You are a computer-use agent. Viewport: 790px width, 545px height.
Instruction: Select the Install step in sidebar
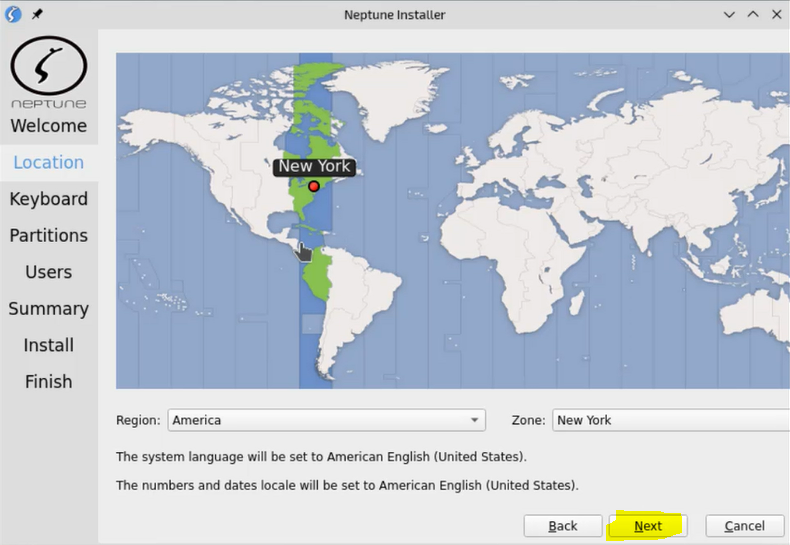tap(49, 345)
